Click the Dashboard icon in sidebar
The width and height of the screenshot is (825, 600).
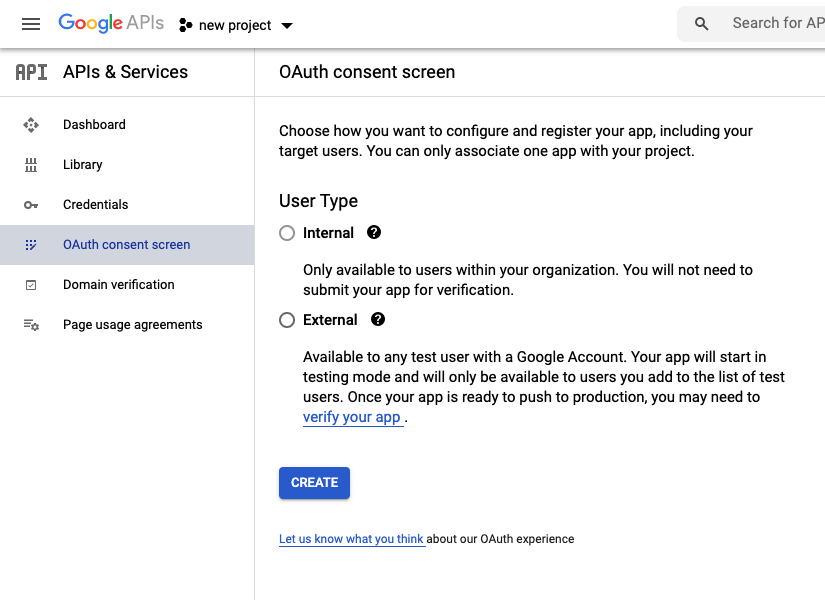tap(31, 125)
